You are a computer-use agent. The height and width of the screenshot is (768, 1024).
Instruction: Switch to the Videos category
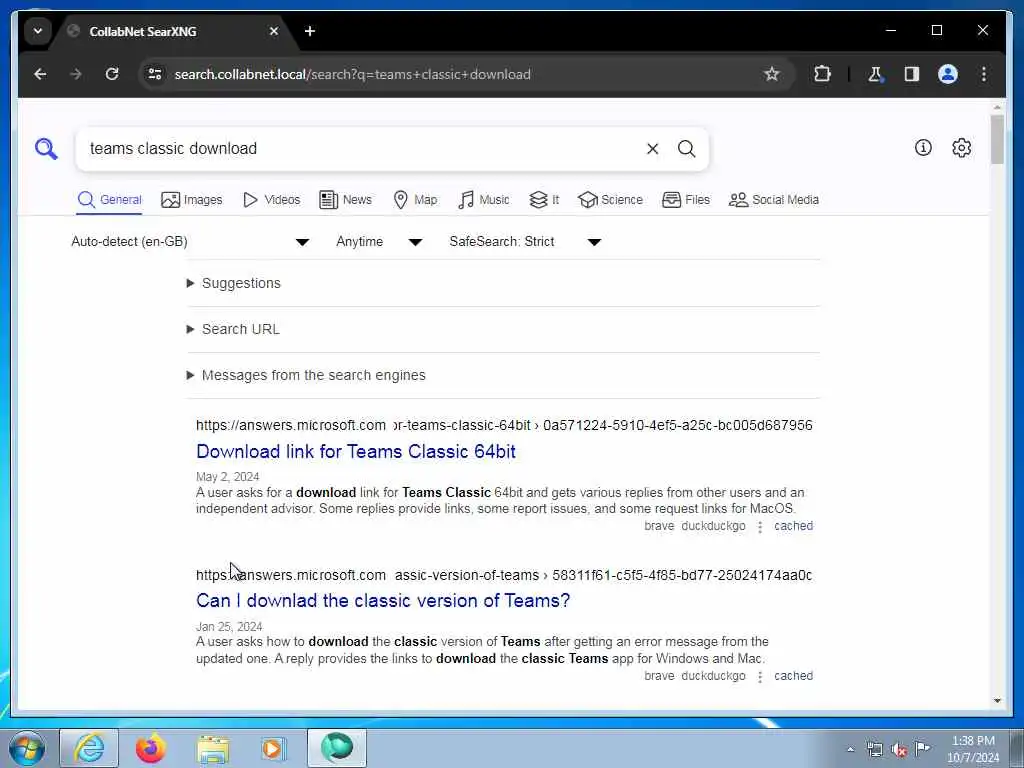click(272, 200)
